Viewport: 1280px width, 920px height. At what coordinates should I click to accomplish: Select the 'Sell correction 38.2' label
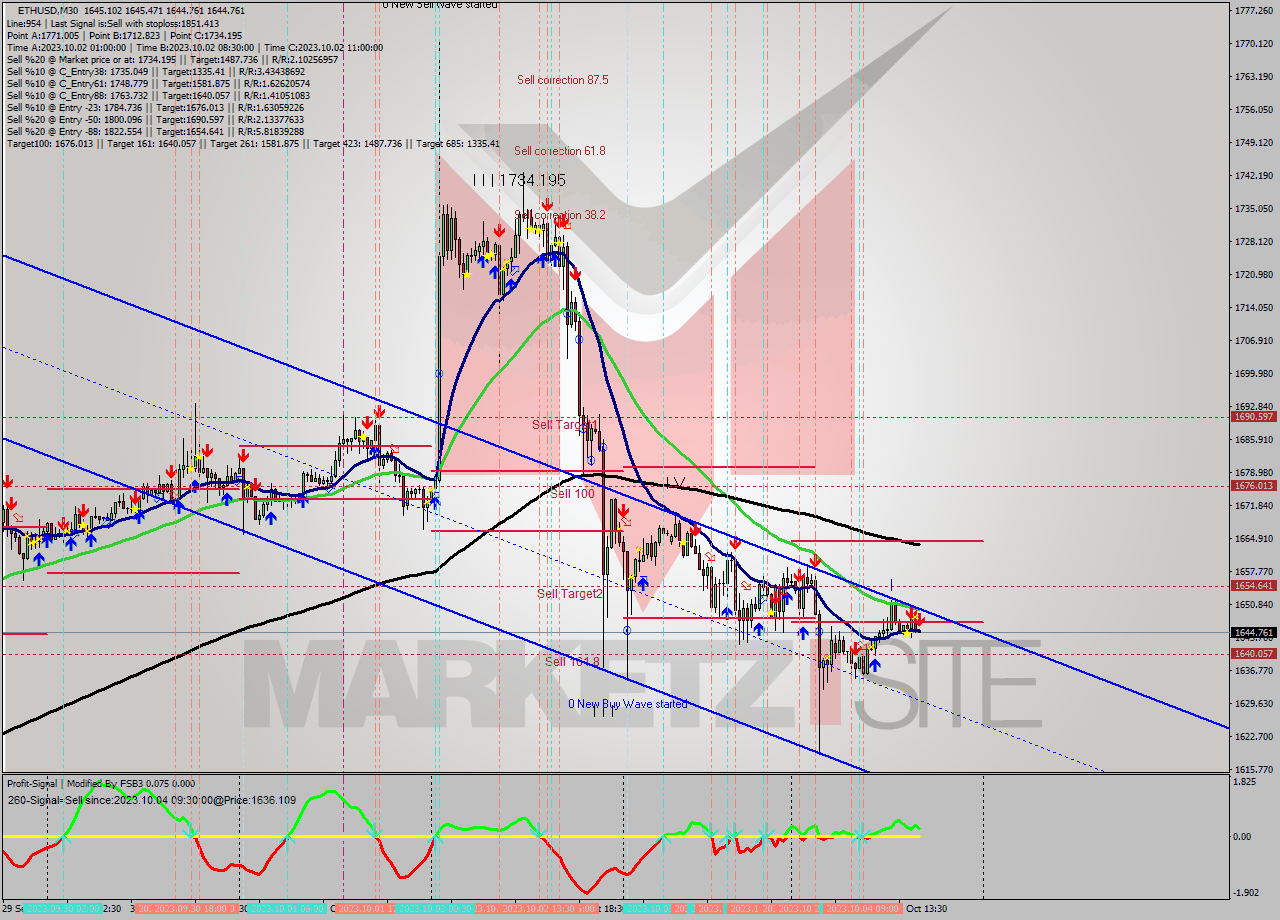560,215
